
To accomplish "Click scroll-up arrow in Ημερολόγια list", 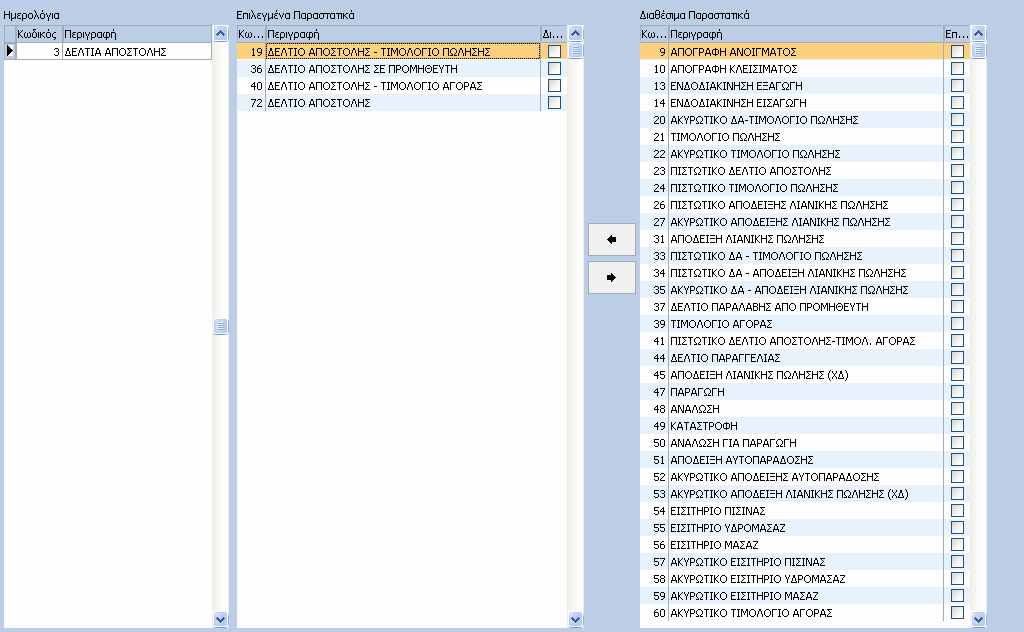I will (220, 33).
